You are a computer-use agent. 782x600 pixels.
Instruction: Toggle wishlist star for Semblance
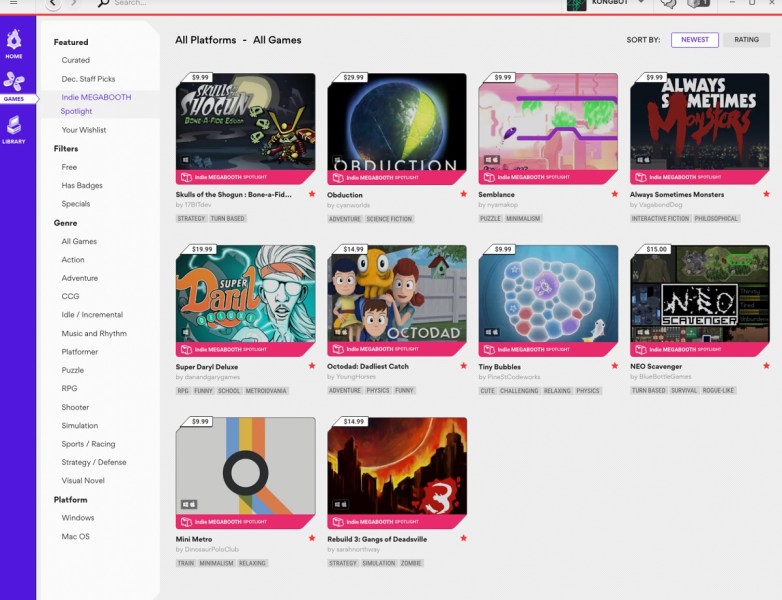point(614,194)
